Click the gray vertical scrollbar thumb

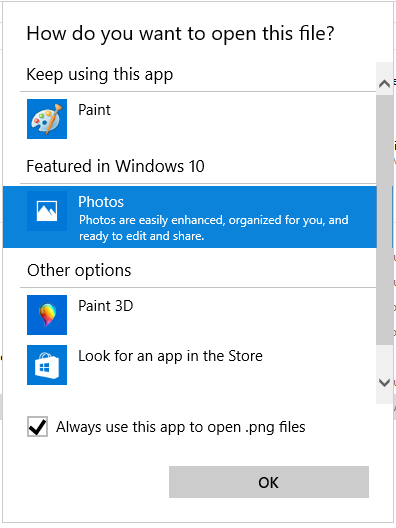point(384,220)
